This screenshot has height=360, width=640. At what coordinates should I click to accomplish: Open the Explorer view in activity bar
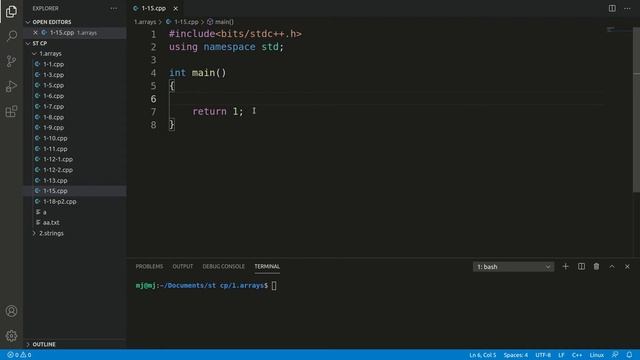click(x=11, y=11)
